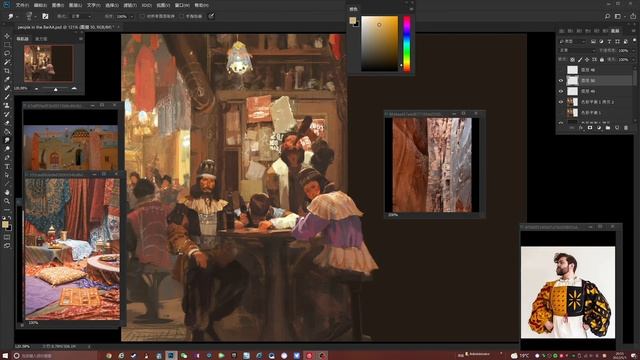Click the foreground color swatch in toolbar
This screenshot has height=360, width=640.
coord(5,224)
